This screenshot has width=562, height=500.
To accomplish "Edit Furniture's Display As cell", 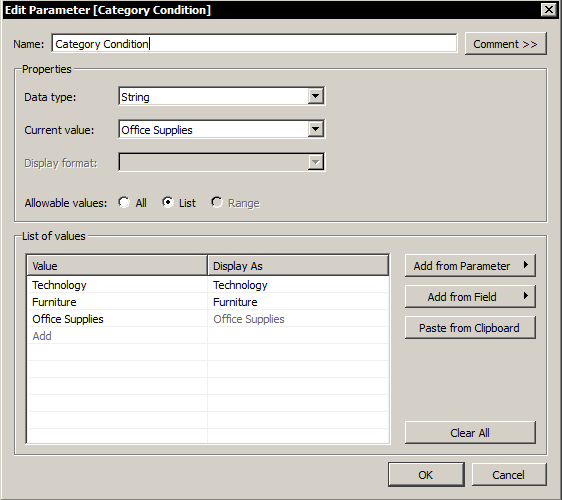I will pyautogui.click(x=298, y=302).
